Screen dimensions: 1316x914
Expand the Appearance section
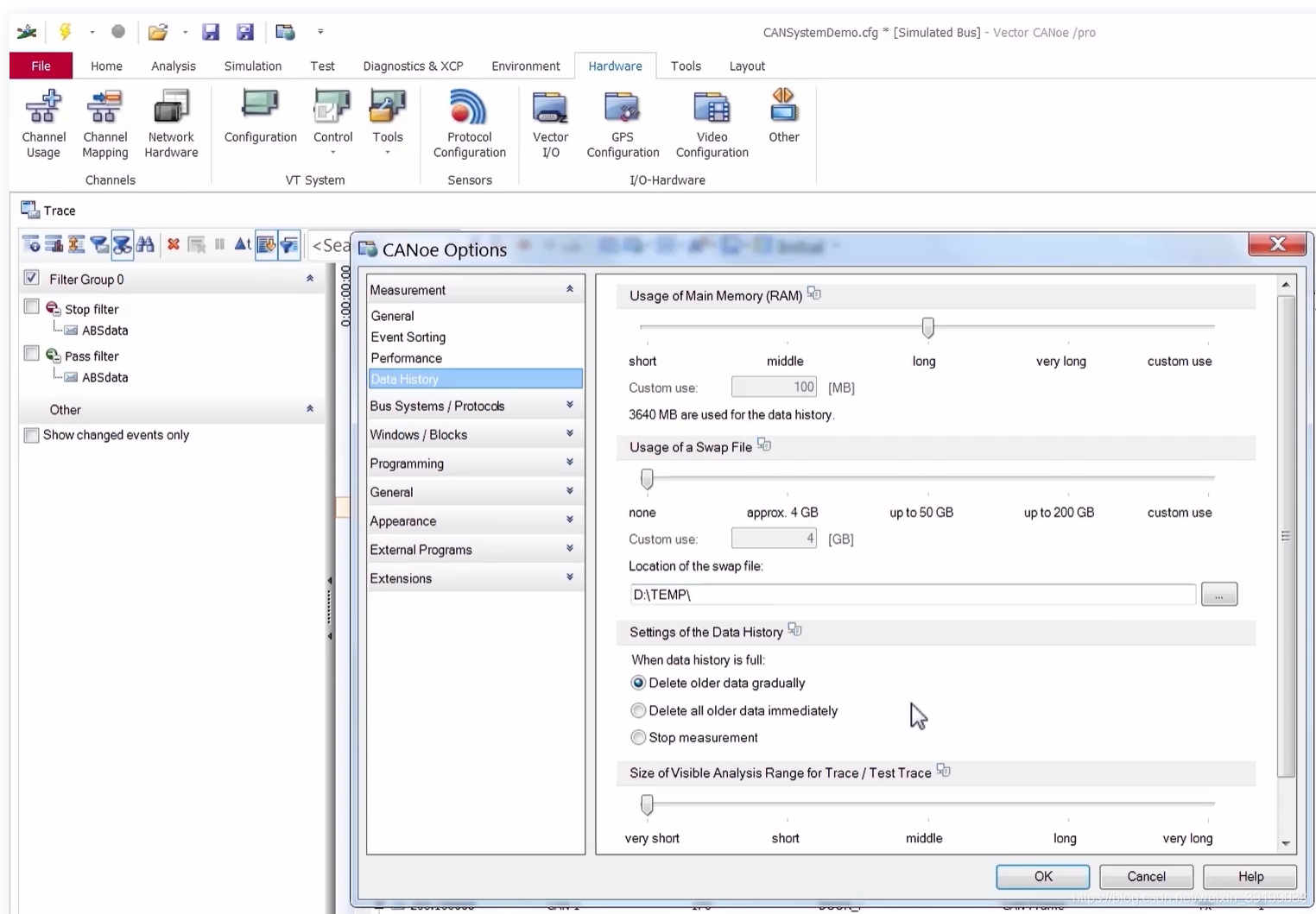[x=569, y=520]
